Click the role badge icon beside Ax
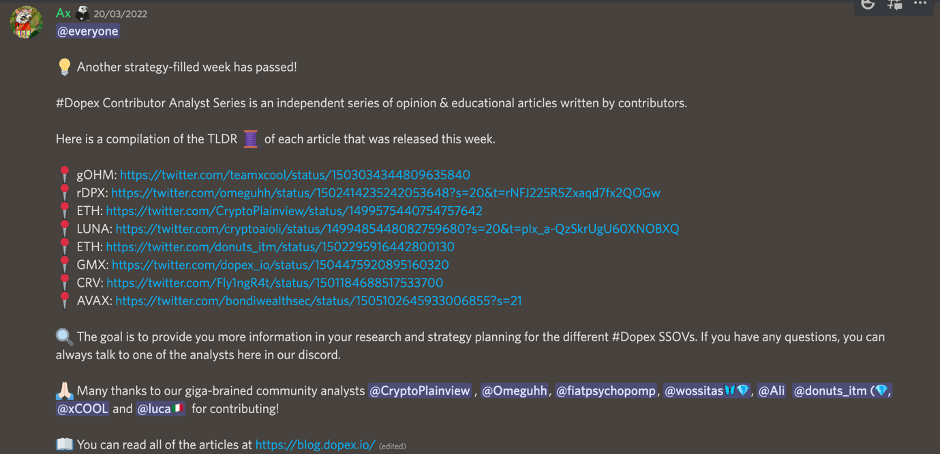The width and height of the screenshot is (941, 454). tap(84, 12)
